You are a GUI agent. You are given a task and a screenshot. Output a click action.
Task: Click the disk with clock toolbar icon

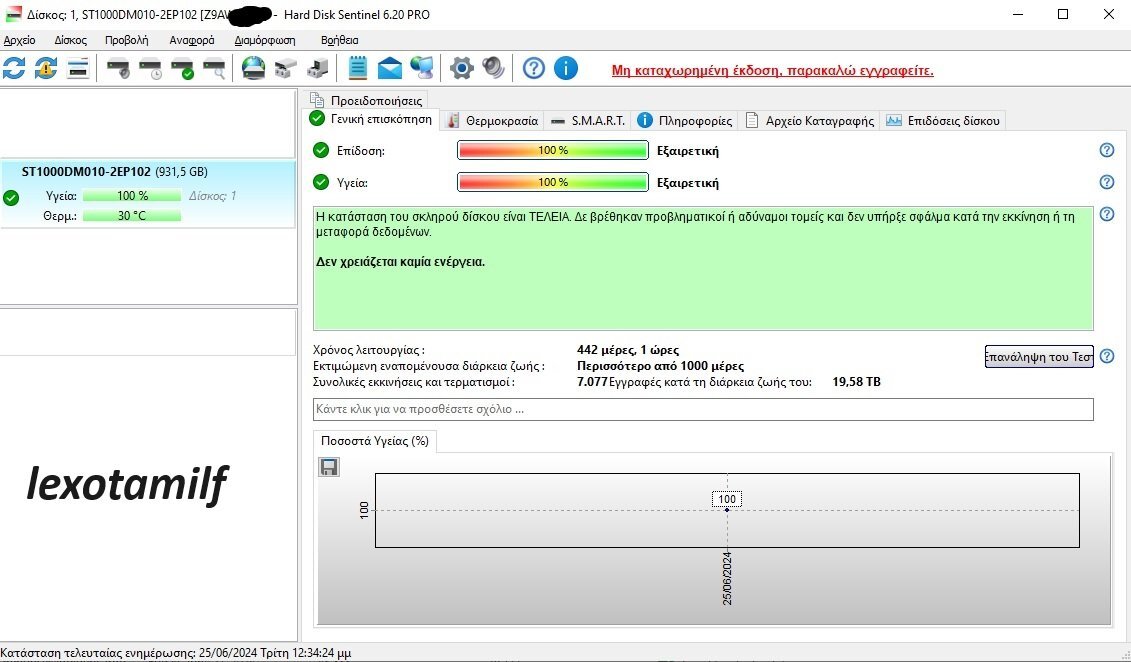[x=150, y=69]
